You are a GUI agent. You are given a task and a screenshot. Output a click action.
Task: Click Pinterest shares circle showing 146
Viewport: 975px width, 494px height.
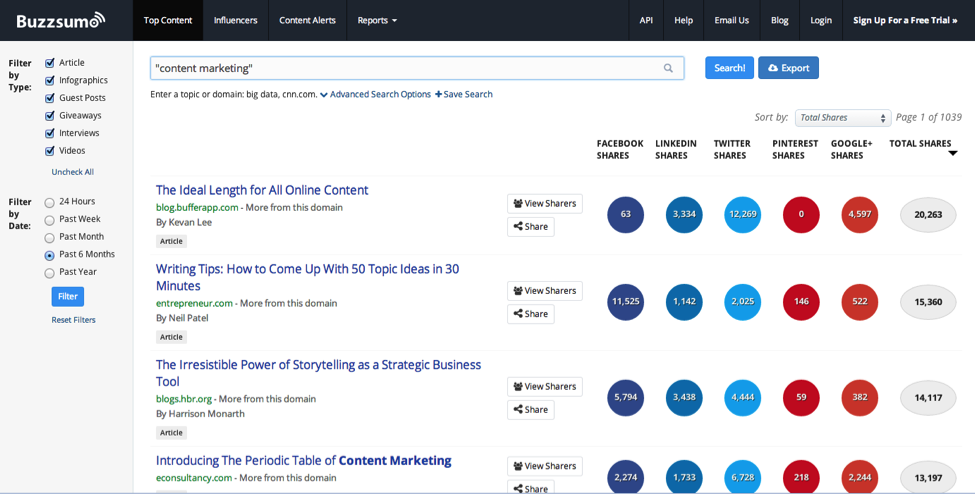801,301
